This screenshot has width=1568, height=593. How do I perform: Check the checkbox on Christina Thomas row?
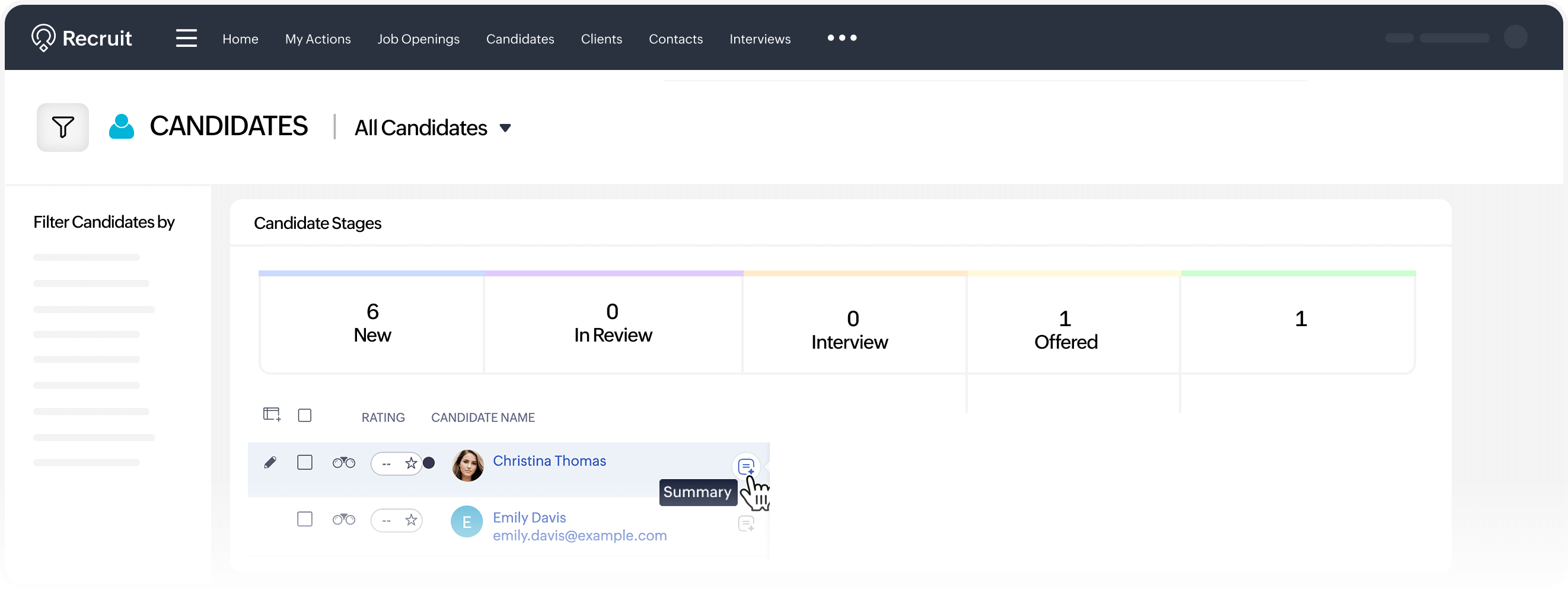pyautogui.click(x=305, y=463)
